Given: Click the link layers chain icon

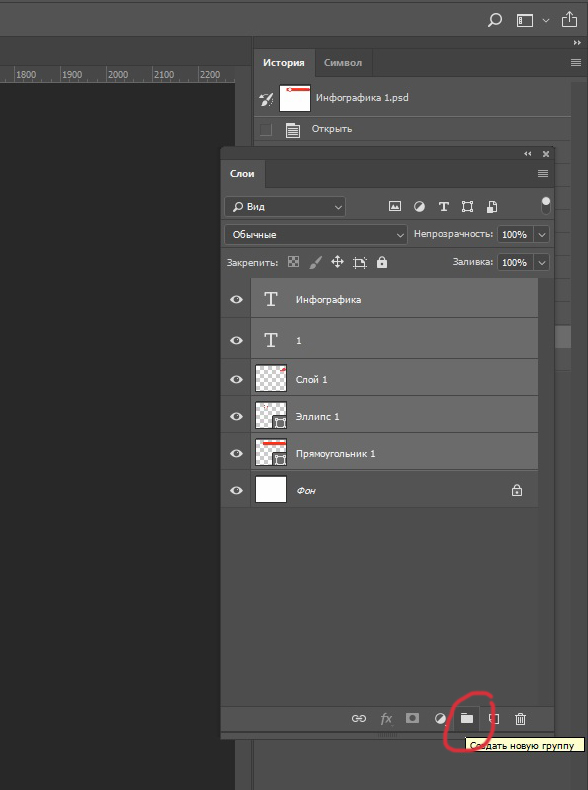Looking at the screenshot, I should (x=359, y=718).
